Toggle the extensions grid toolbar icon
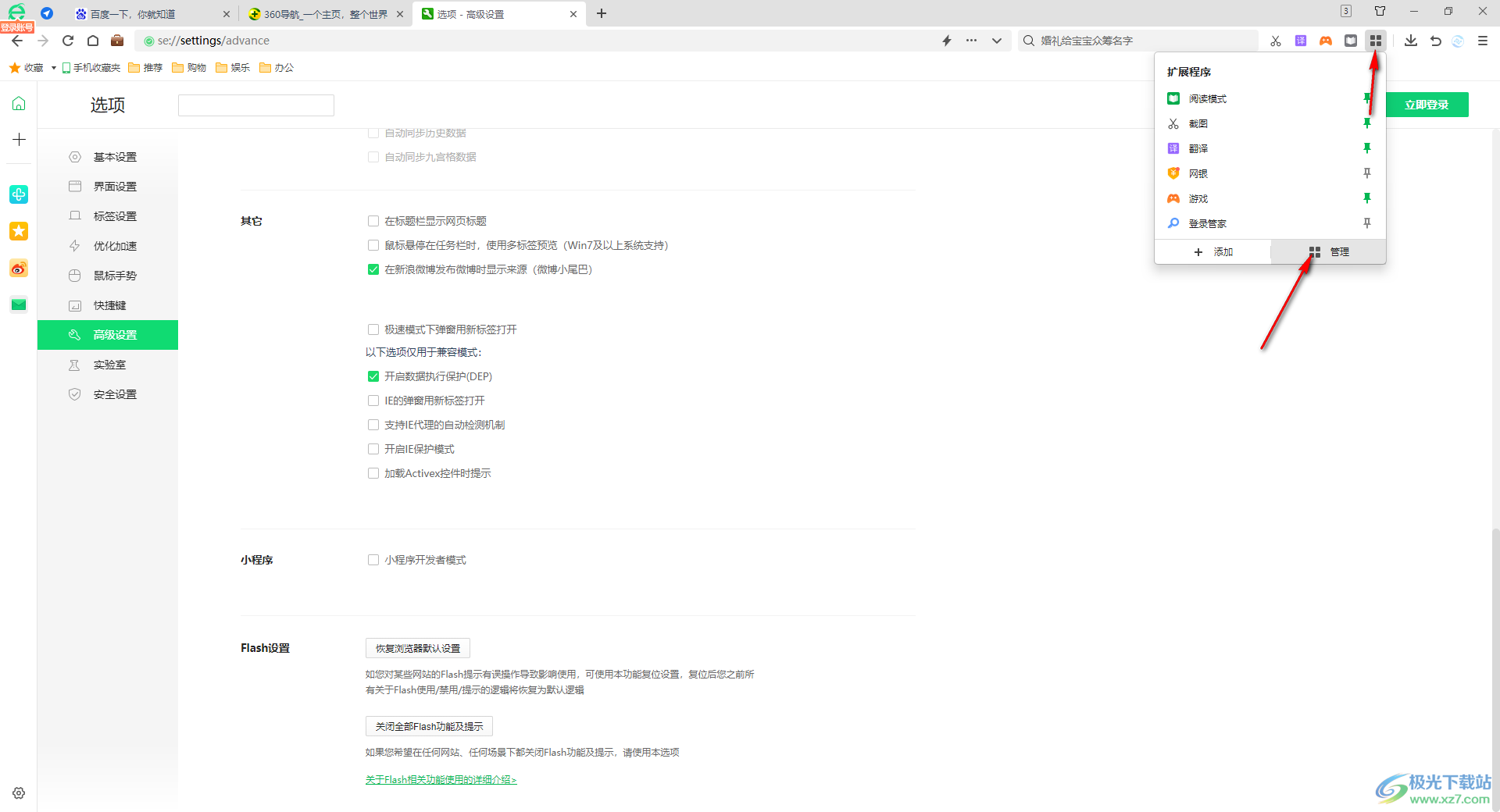1500x812 pixels. [x=1376, y=41]
